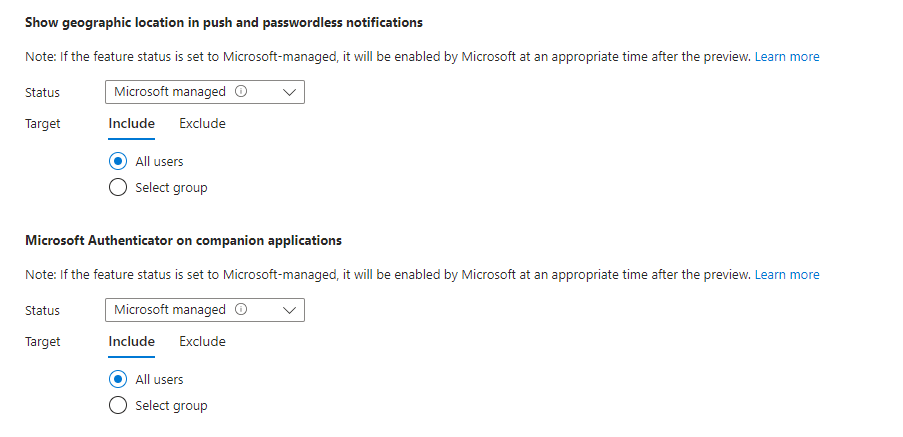This screenshot has width=903, height=437.
Task: Switch to Include tab for geographic location target
Action: (x=131, y=124)
